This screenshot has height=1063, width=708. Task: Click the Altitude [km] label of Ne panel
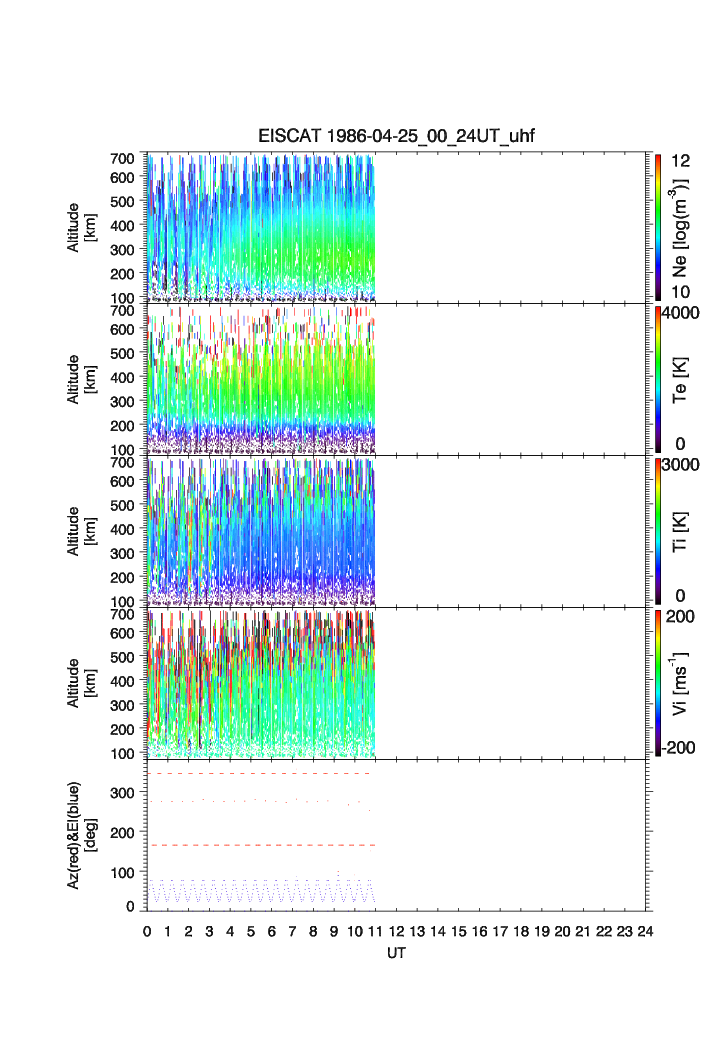(81, 228)
